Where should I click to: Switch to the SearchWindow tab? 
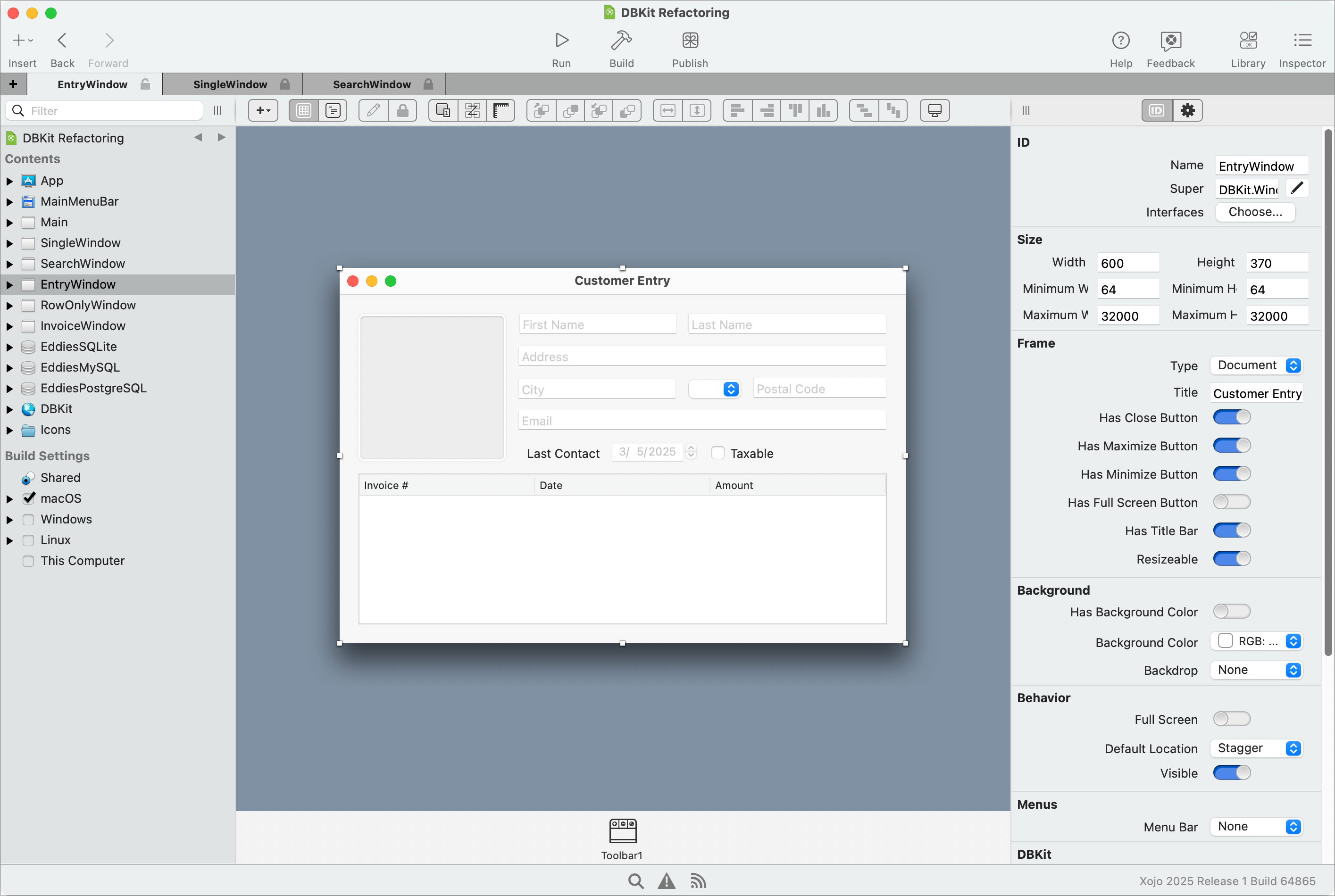371,84
